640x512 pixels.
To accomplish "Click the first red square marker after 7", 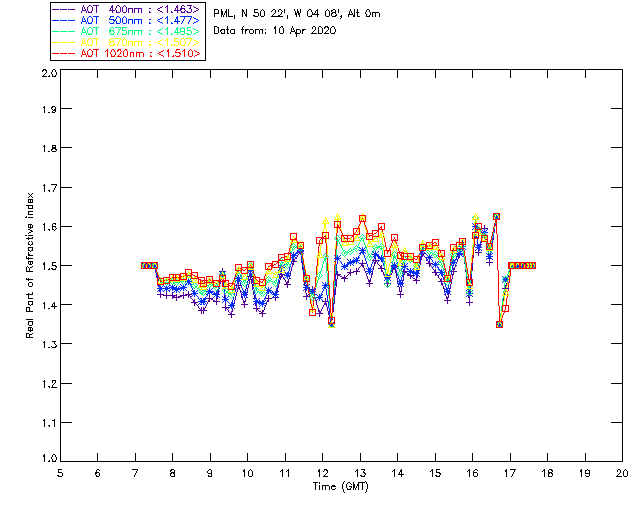I will [x=144, y=265].
